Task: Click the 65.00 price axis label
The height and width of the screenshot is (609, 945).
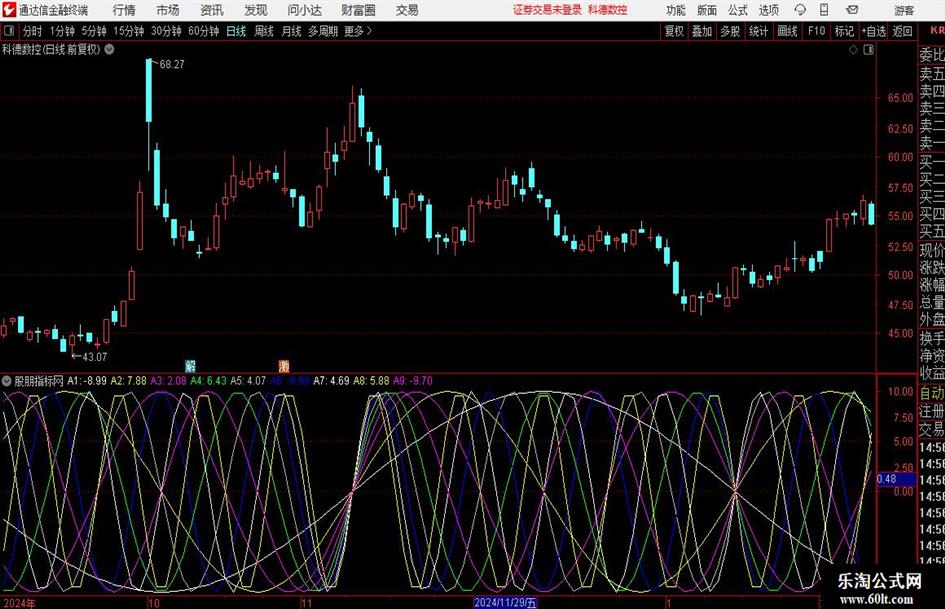Action: point(900,98)
